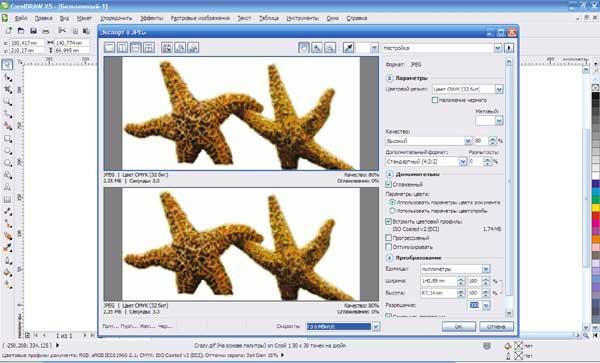Toggle the Встроить цветовой профиль checkbox
The image size is (600, 363).
click(x=388, y=221)
